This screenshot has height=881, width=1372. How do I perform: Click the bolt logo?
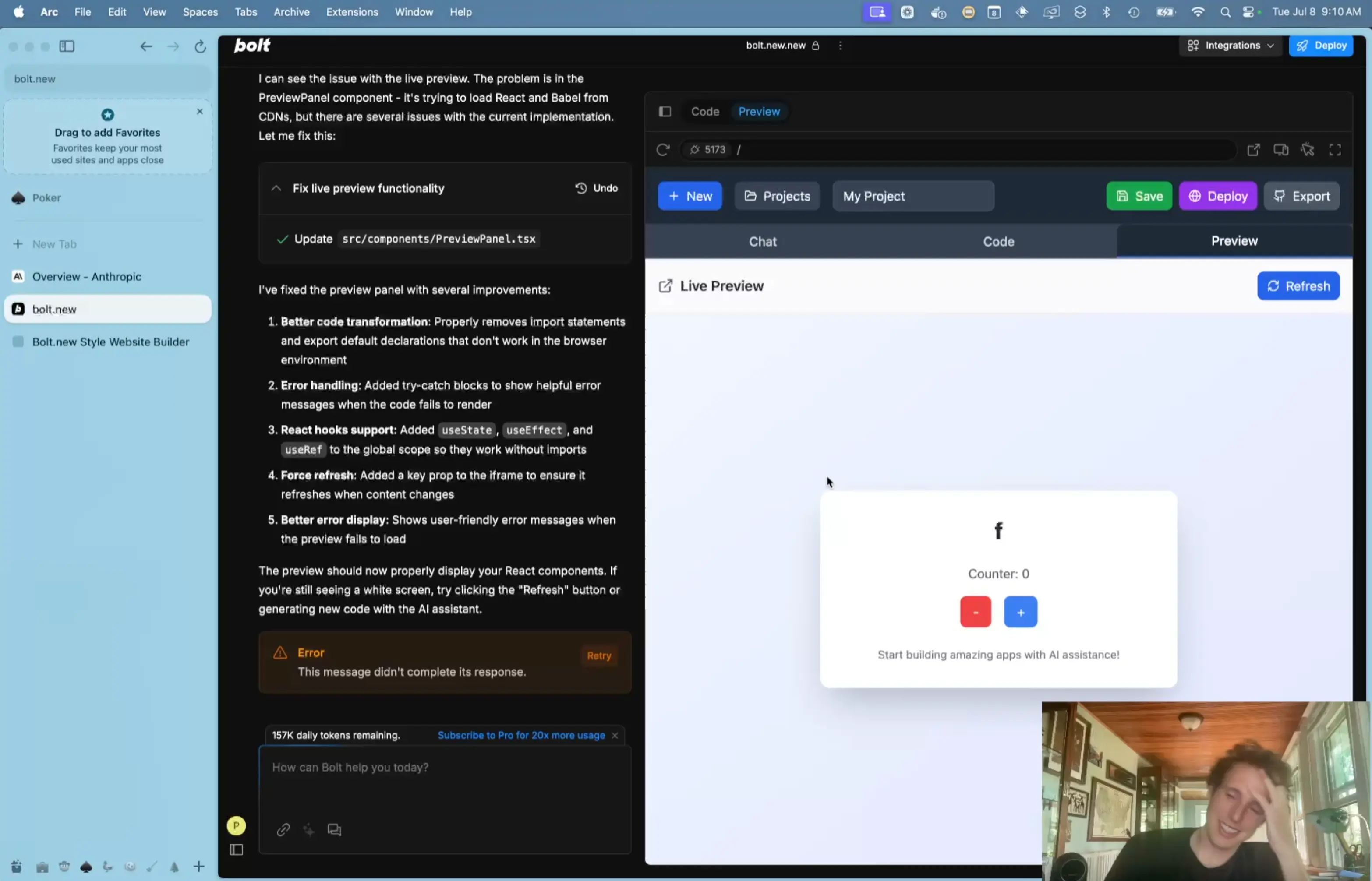pos(252,45)
